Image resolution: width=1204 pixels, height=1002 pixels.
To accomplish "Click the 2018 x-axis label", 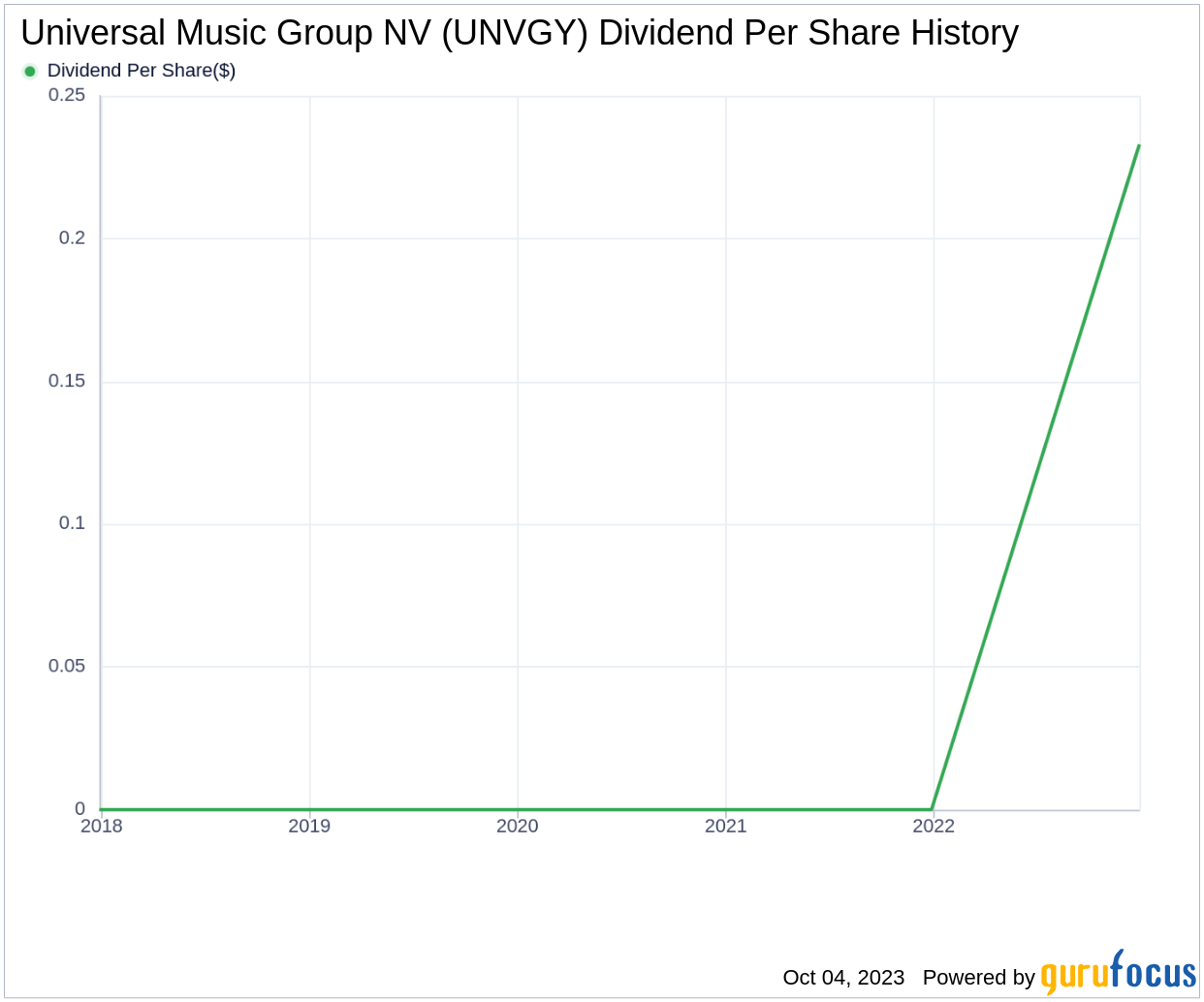I will [102, 826].
